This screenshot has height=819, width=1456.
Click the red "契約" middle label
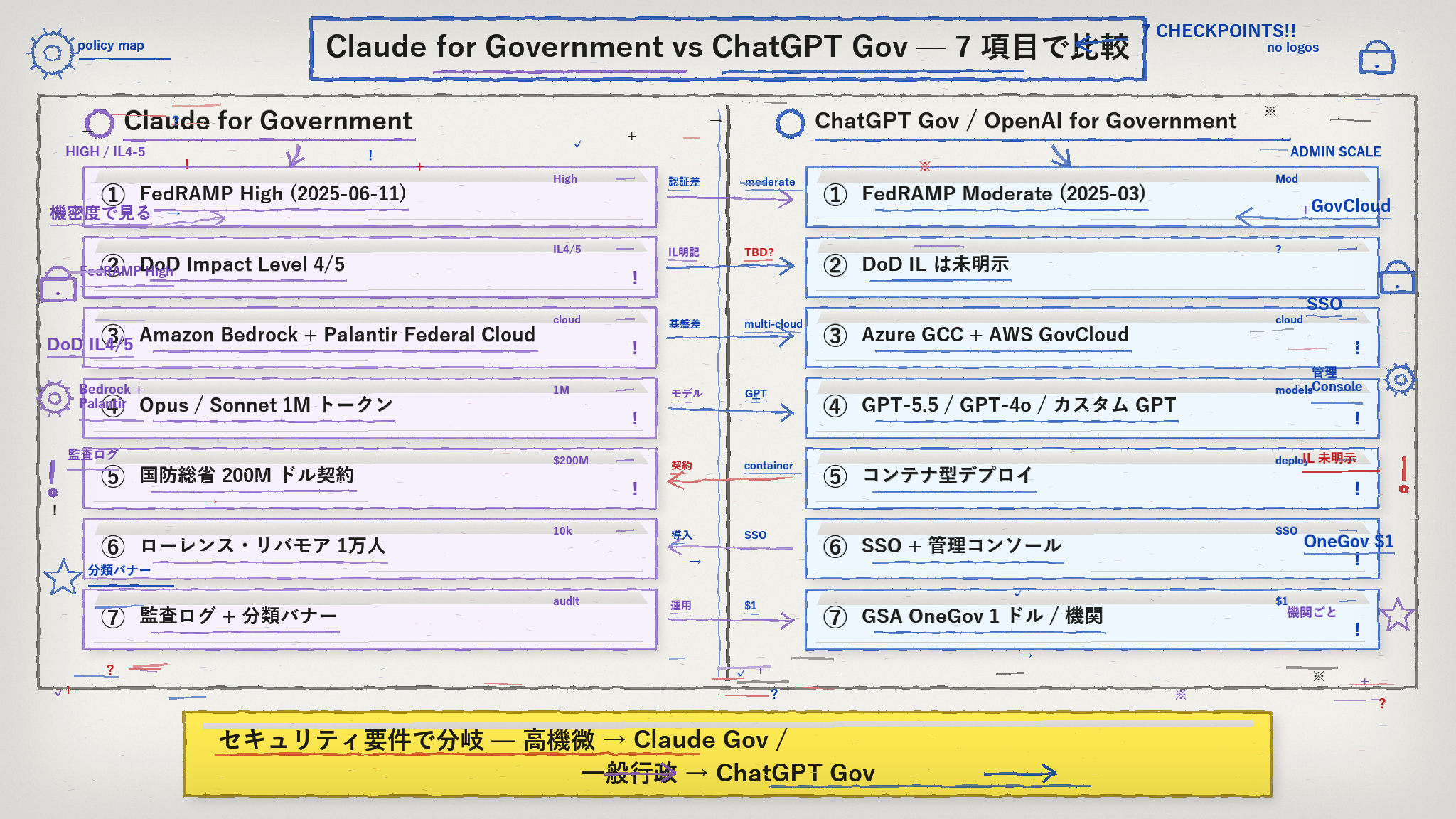pos(682,465)
